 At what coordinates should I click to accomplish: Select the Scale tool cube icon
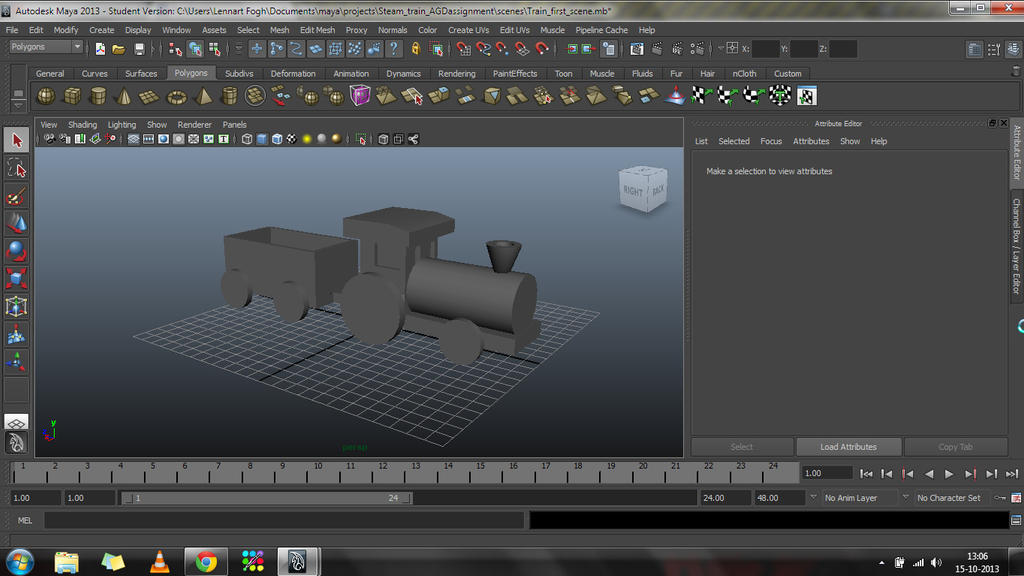tap(16, 279)
